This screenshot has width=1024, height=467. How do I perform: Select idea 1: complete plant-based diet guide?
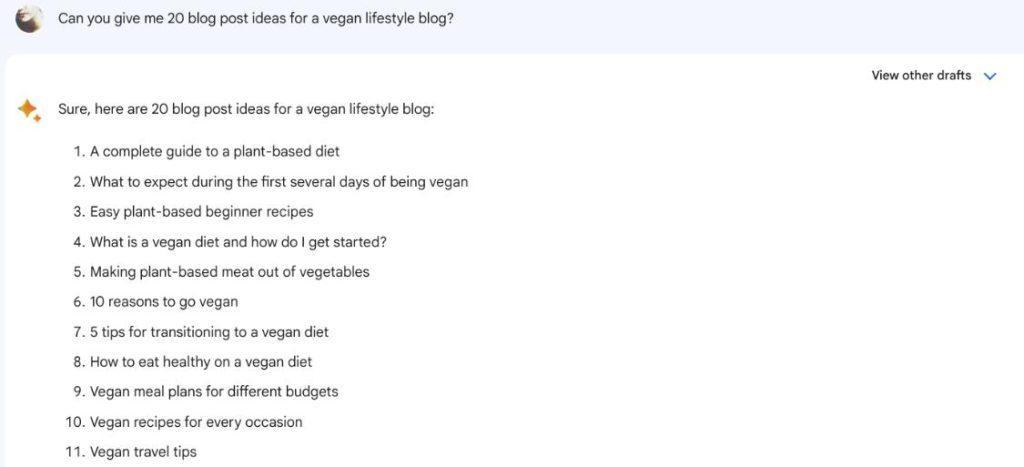coord(214,152)
